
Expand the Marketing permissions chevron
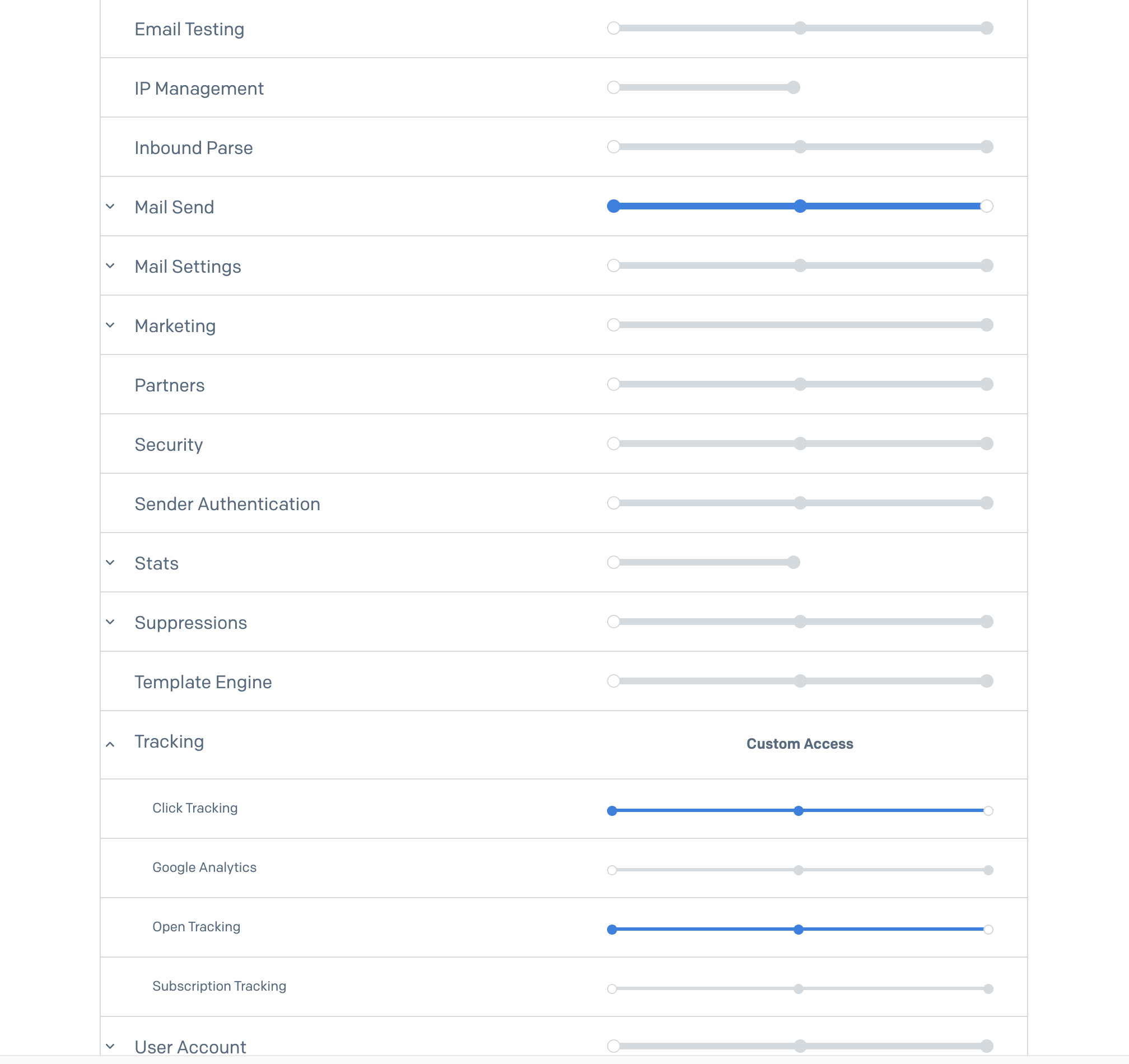click(x=110, y=325)
